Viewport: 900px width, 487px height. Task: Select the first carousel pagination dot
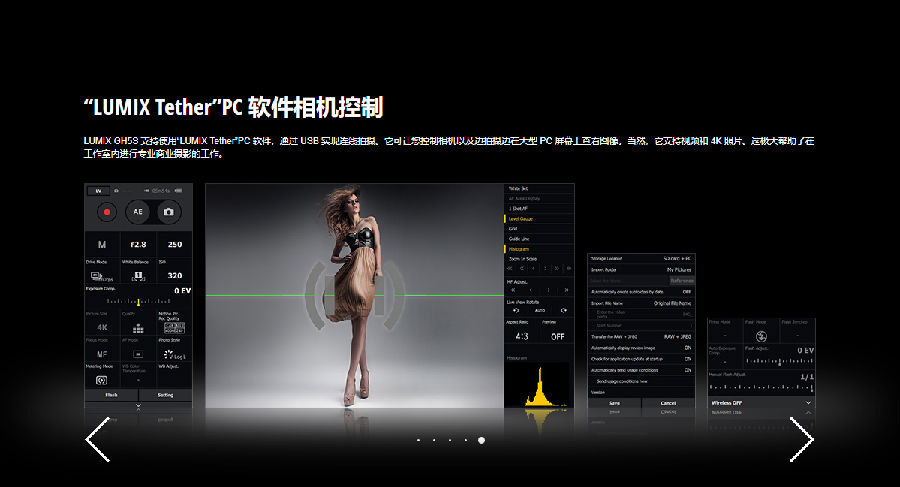[x=418, y=440]
